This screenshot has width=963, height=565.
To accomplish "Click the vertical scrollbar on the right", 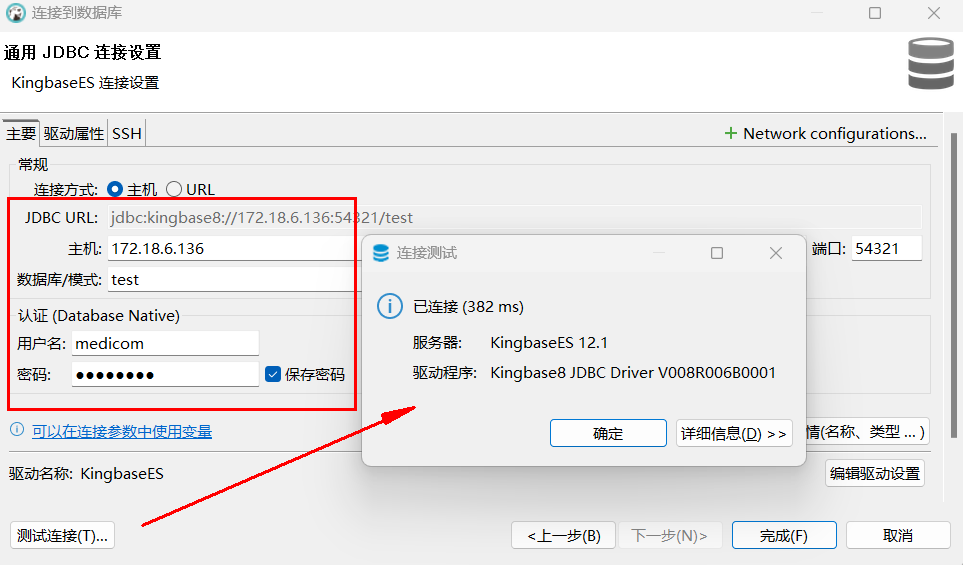I will [953, 286].
